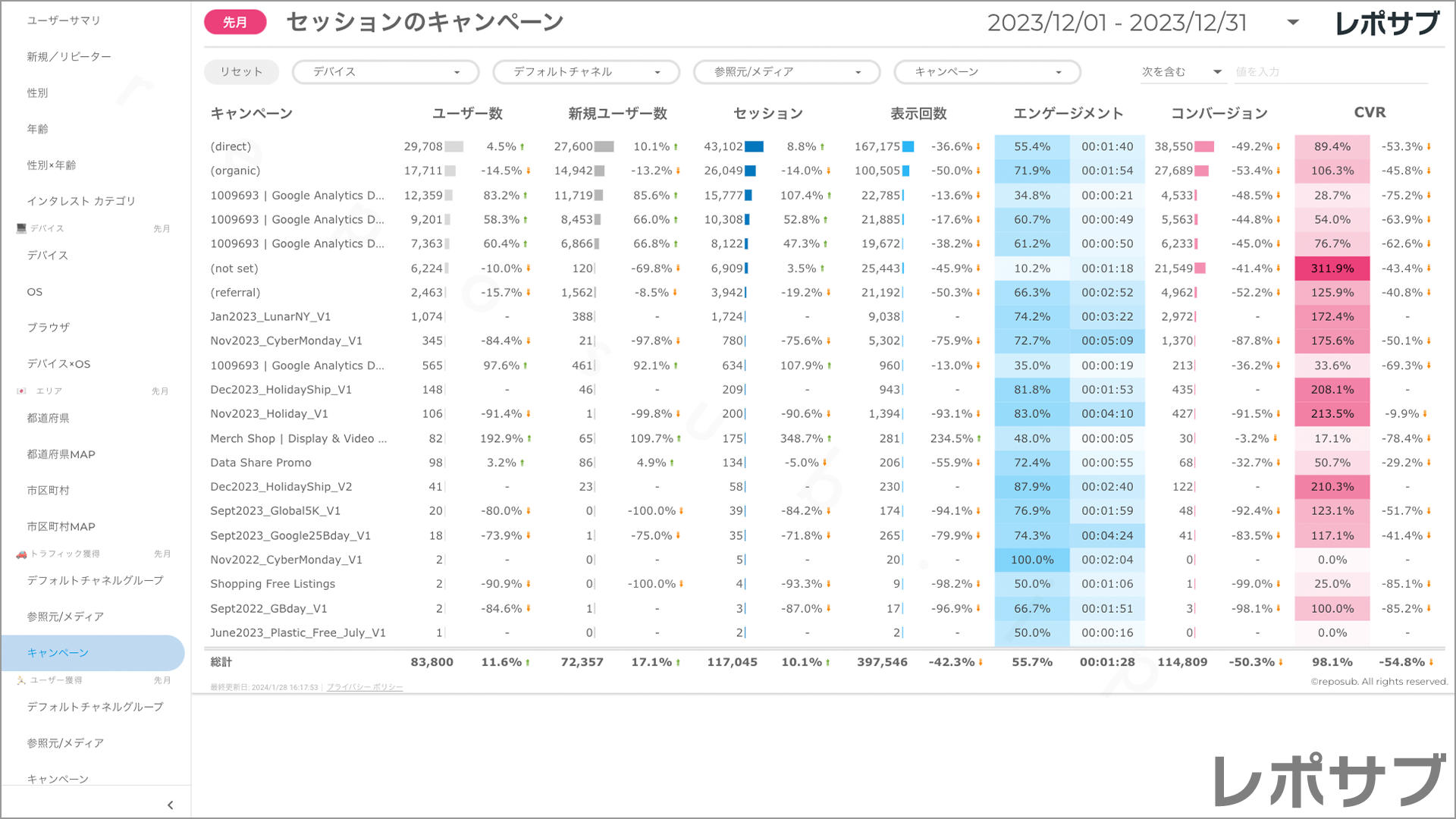
Task: Open the プライバシー ポリシー link
Action: click(x=365, y=688)
